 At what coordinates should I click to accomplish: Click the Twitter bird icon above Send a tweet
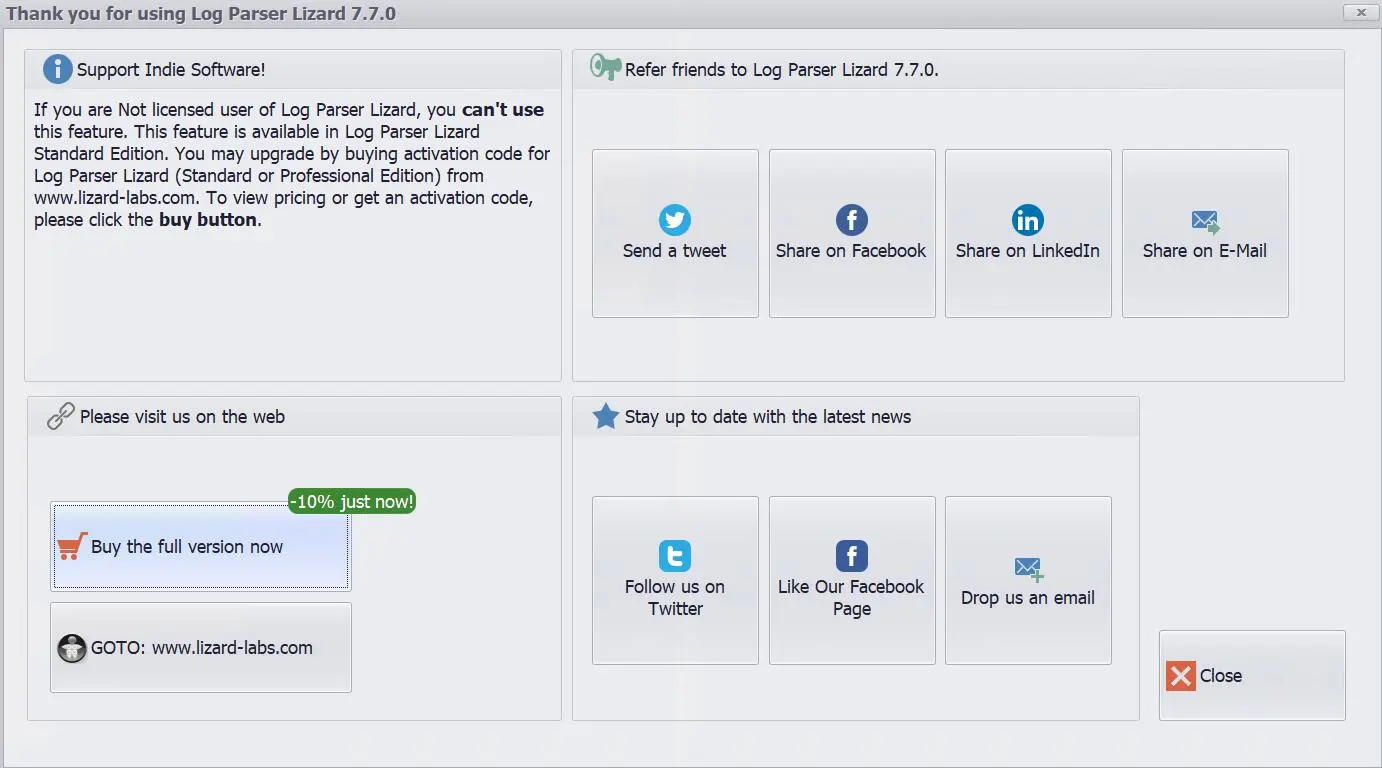[x=675, y=220]
